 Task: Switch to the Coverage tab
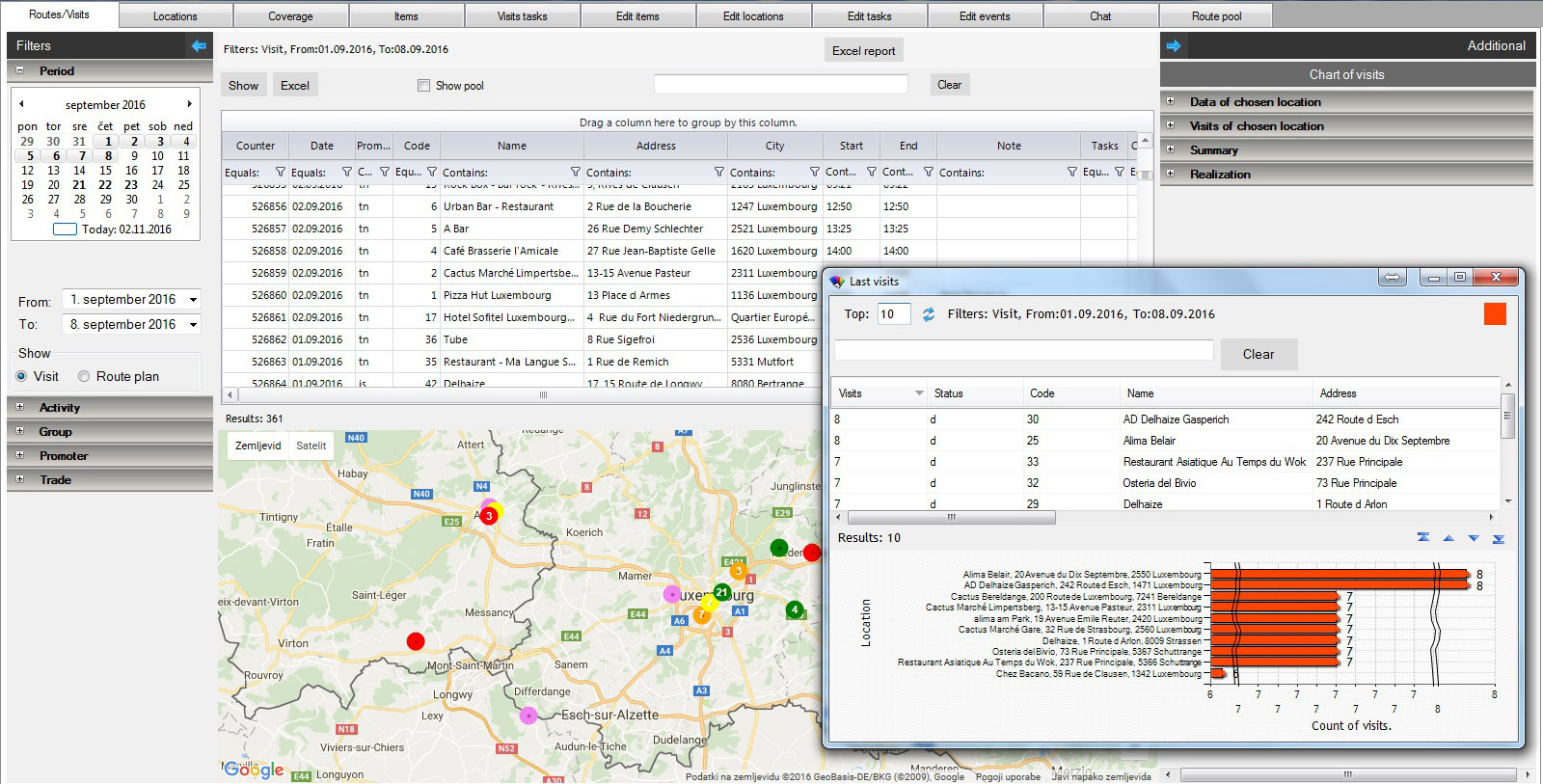pos(290,16)
